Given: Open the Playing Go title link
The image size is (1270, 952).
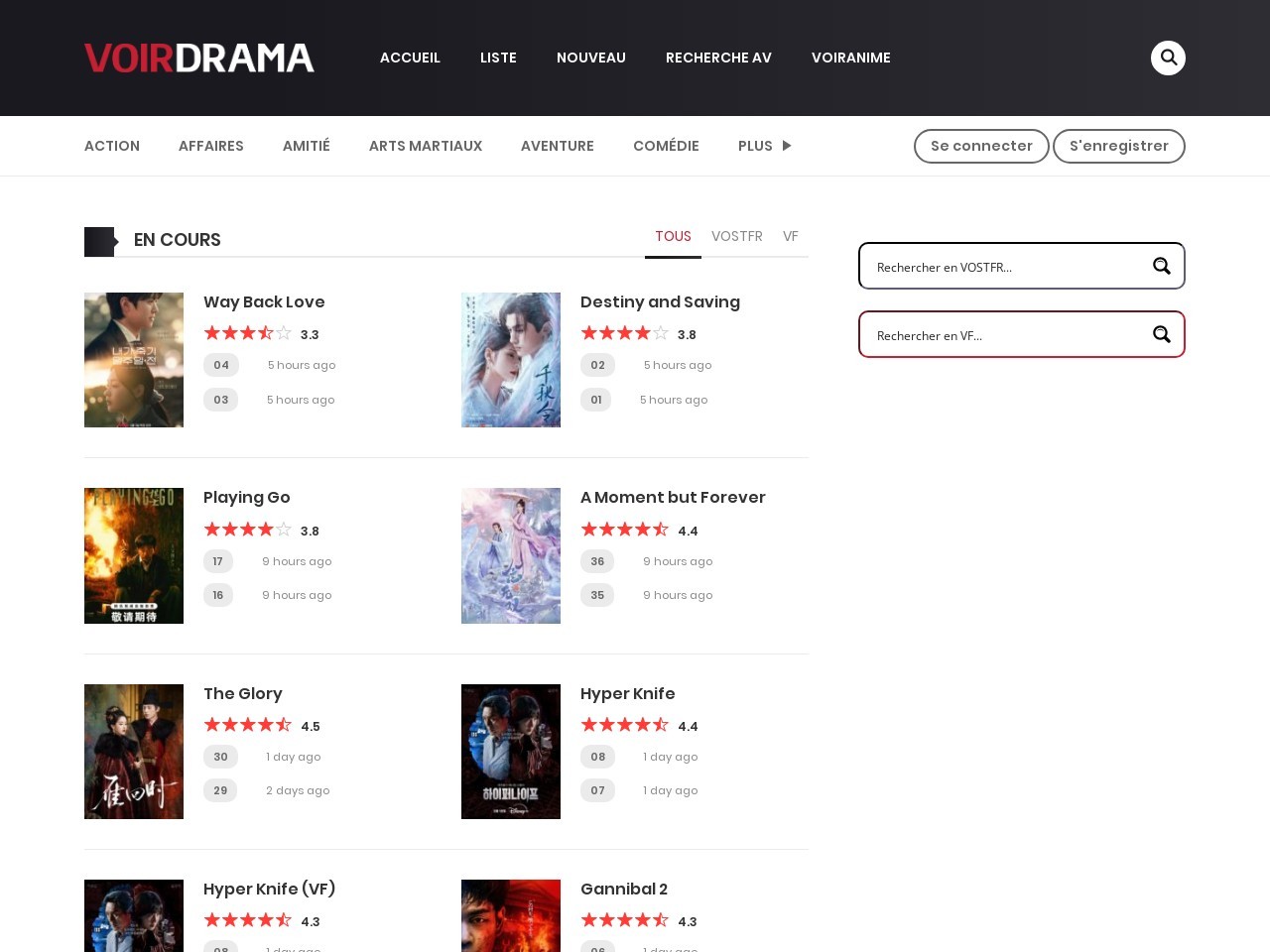Looking at the screenshot, I should tap(247, 497).
